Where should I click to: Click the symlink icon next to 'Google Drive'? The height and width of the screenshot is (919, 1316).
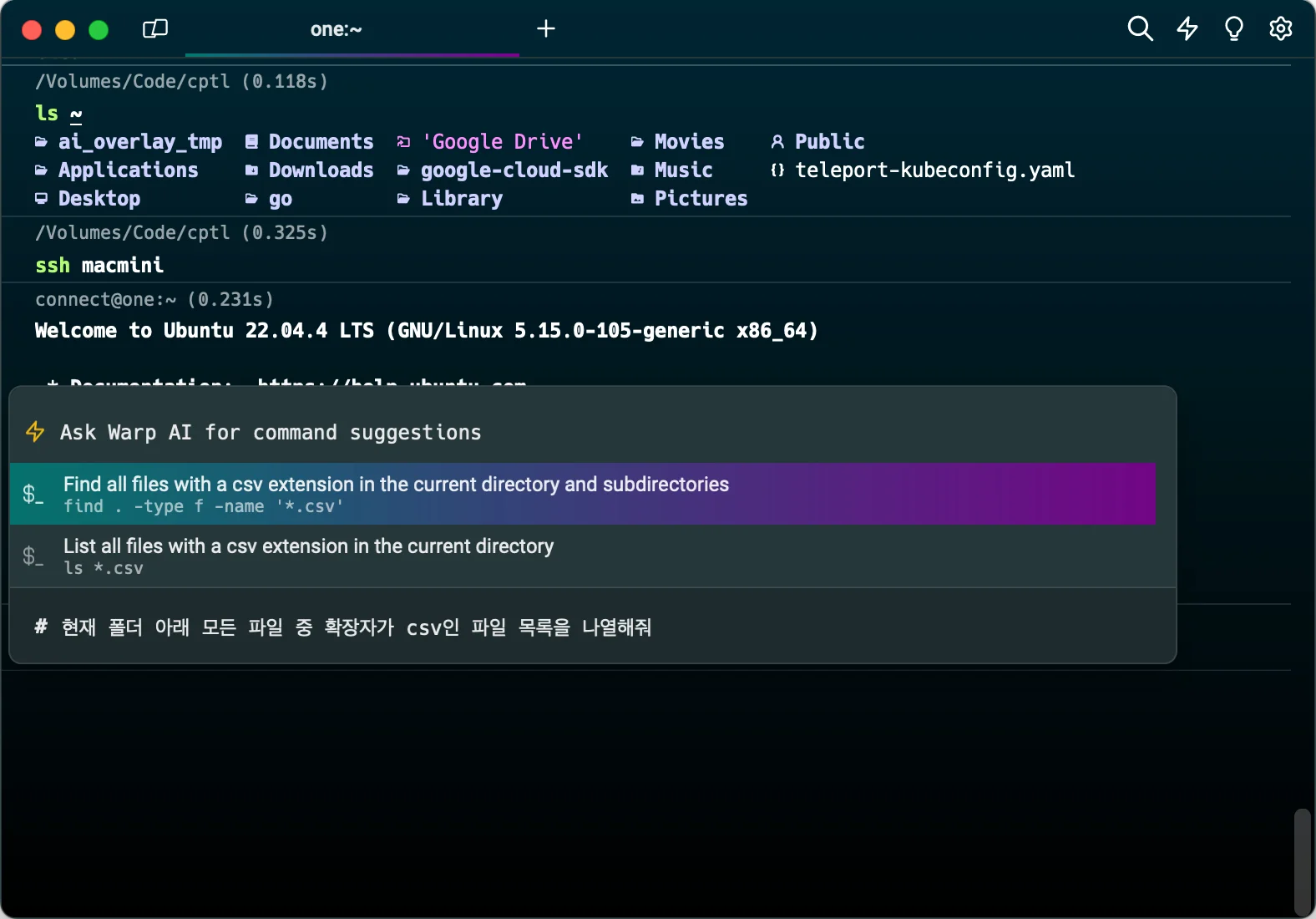pyautogui.click(x=403, y=142)
